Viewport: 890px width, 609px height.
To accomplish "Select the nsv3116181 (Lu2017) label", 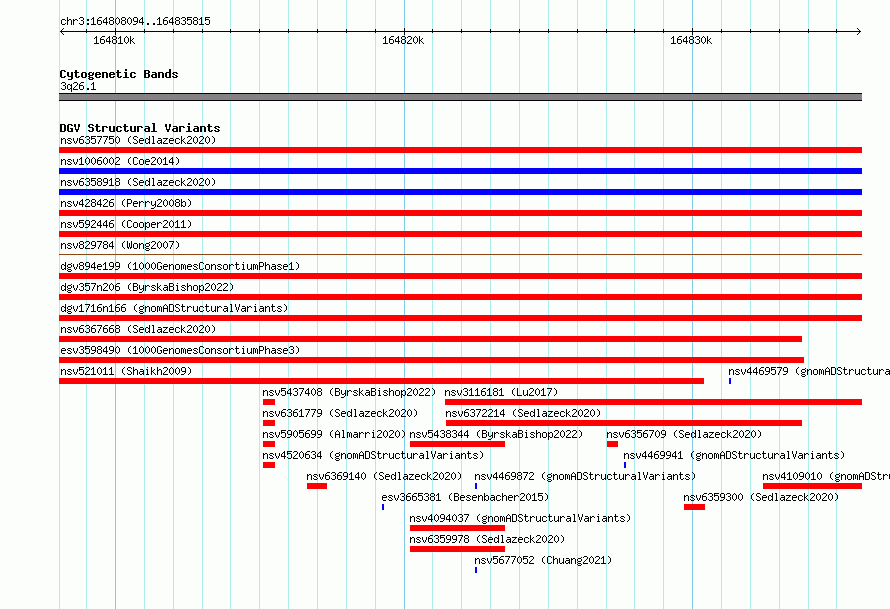I will point(501,392).
